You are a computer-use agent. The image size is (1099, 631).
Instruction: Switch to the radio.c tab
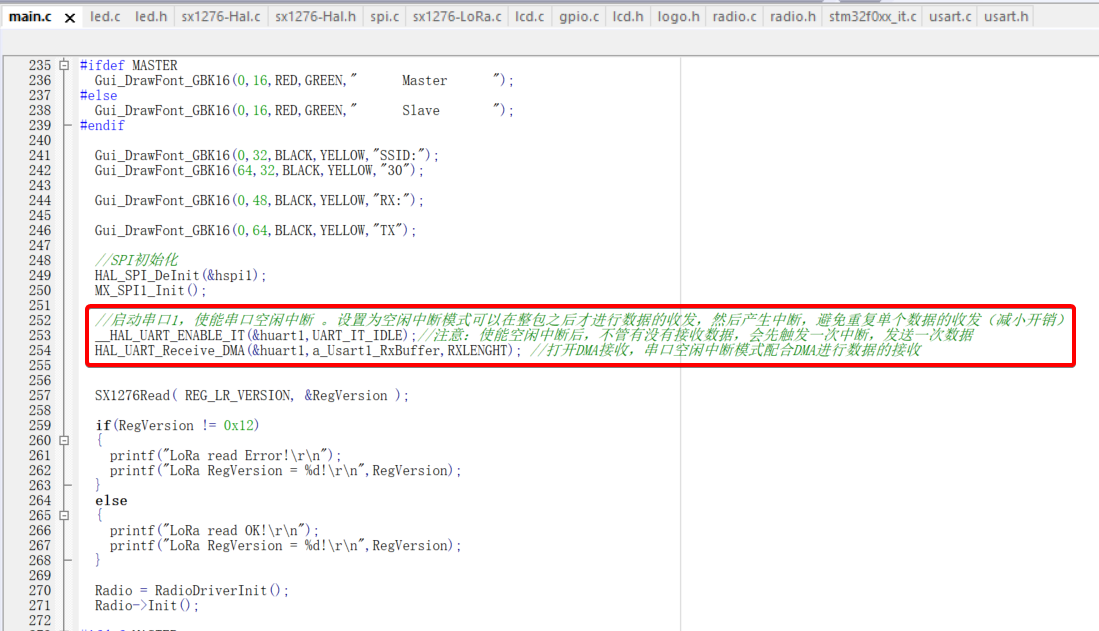[x=734, y=17]
